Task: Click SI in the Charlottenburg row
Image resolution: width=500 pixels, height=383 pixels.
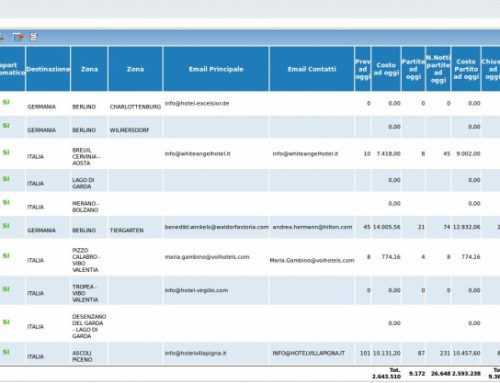Action: [6, 102]
